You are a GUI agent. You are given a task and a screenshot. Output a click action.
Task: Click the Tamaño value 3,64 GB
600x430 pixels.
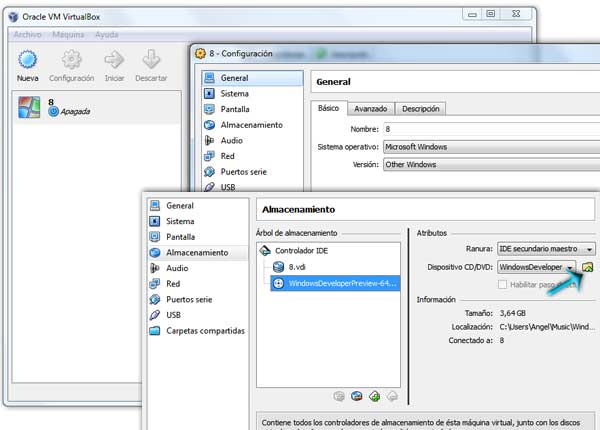[512, 313]
